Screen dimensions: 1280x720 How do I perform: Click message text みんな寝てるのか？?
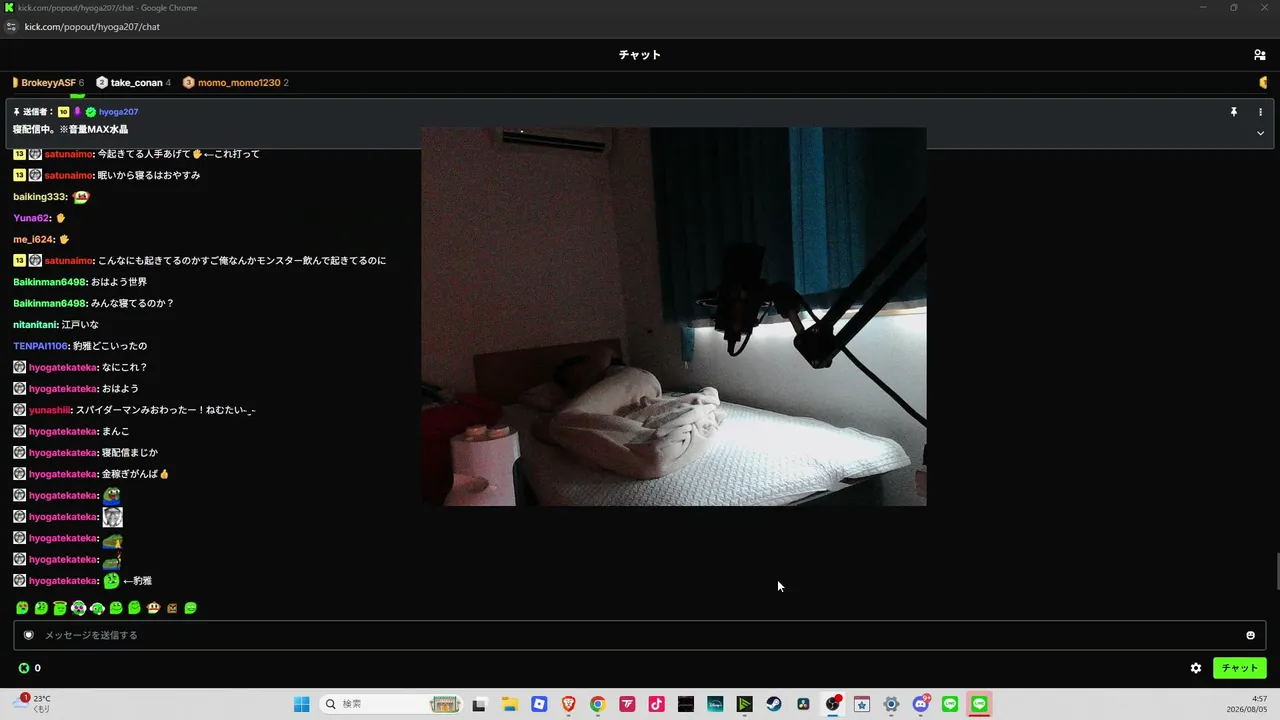point(132,303)
